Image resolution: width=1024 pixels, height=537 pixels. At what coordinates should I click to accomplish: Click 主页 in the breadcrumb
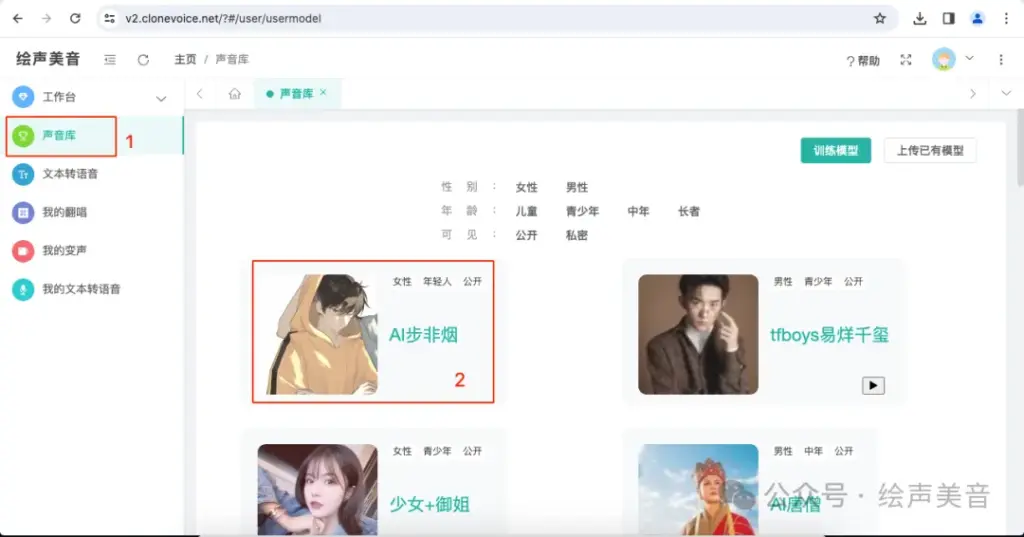(185, 59)
